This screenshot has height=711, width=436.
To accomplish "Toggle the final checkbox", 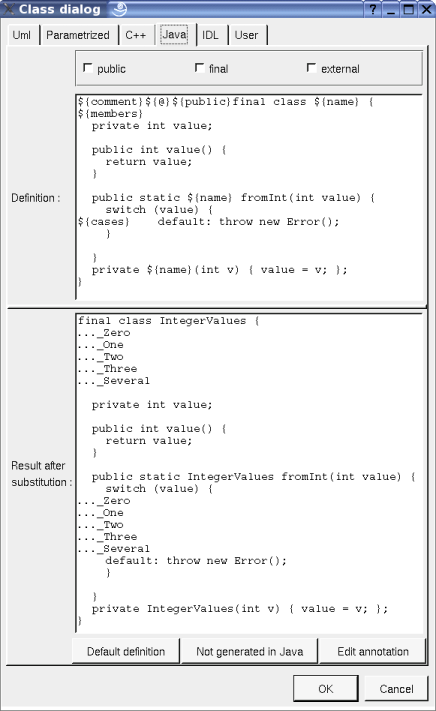I will (x=199, y=68).
